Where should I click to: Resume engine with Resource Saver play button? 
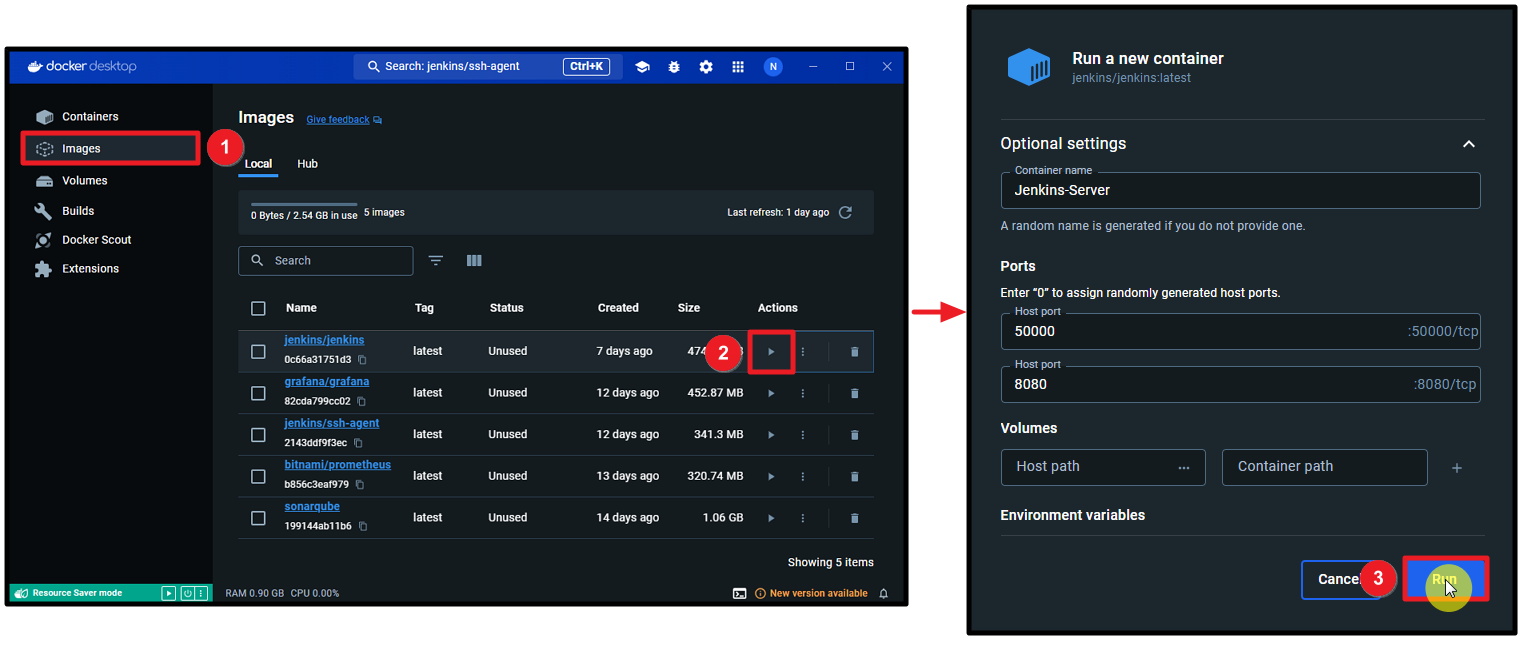coord(169,594)
